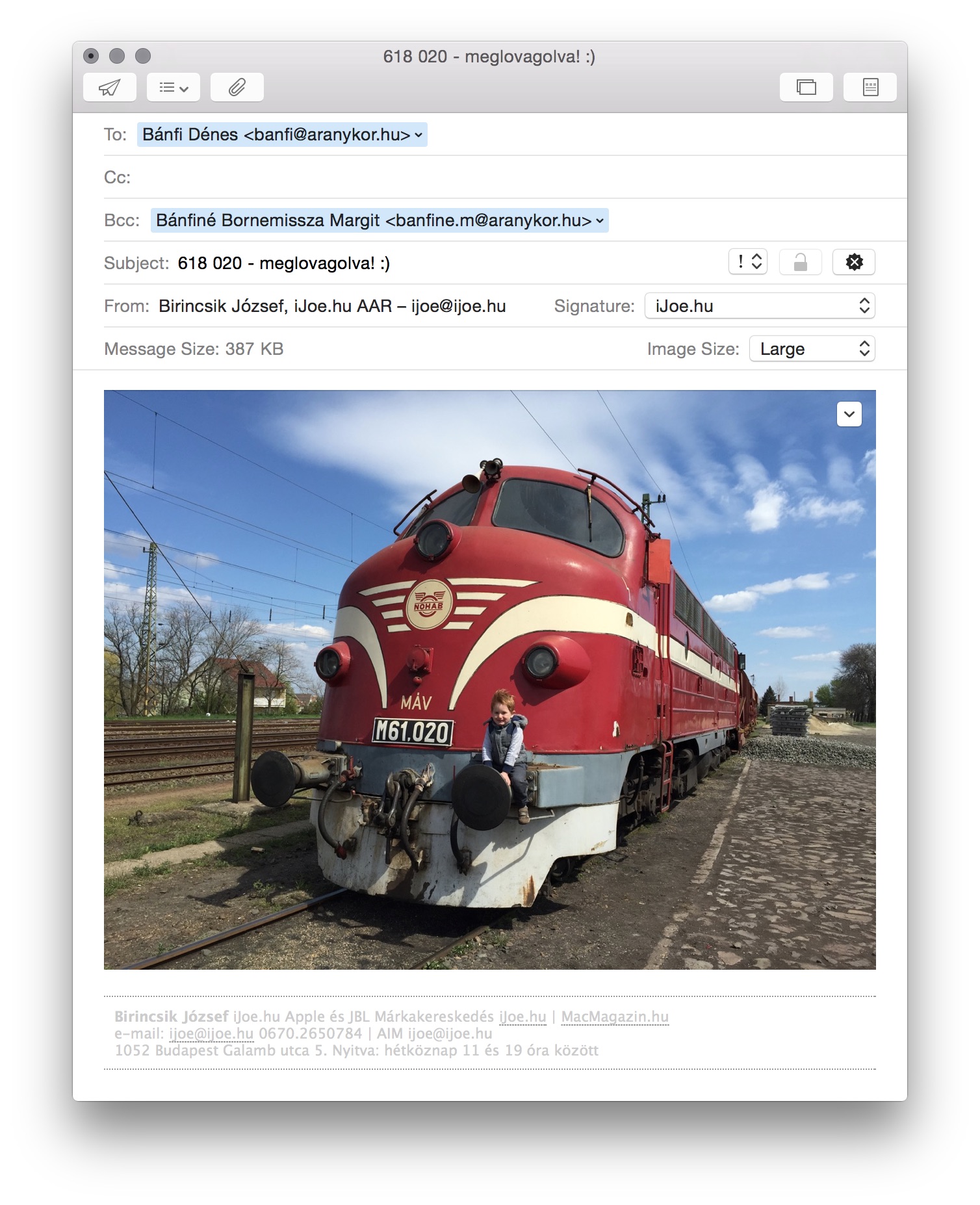Select the attached locomotive photo
980x1205 pixels.
[490, 679]
